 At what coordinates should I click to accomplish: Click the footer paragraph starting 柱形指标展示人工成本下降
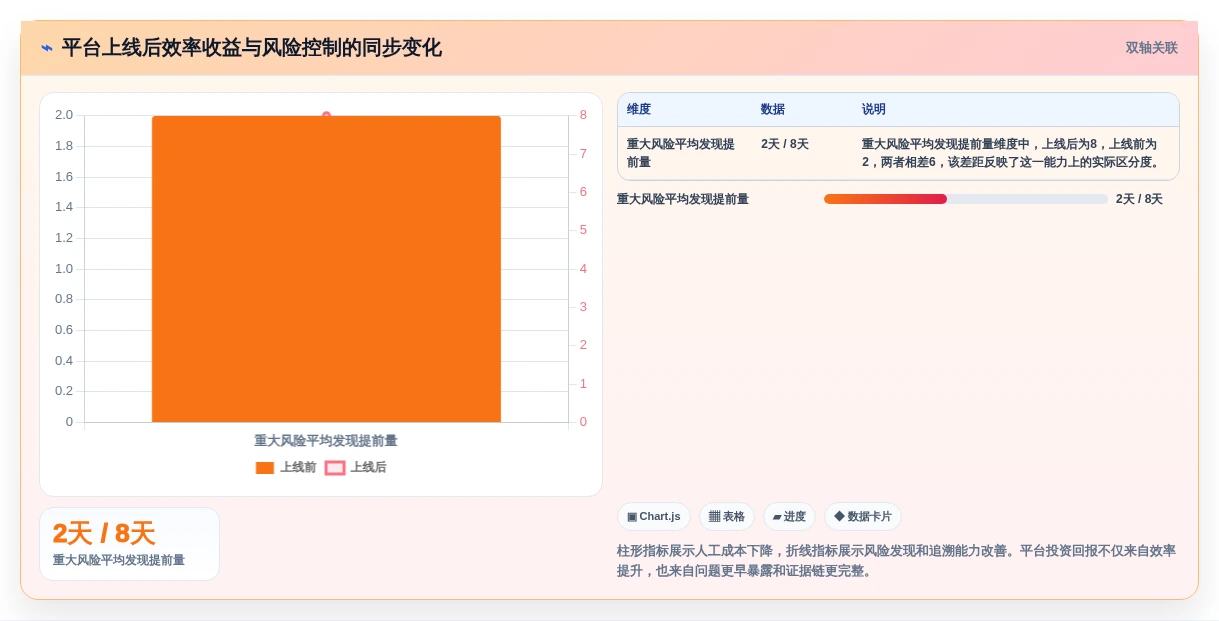coord(897,561)
